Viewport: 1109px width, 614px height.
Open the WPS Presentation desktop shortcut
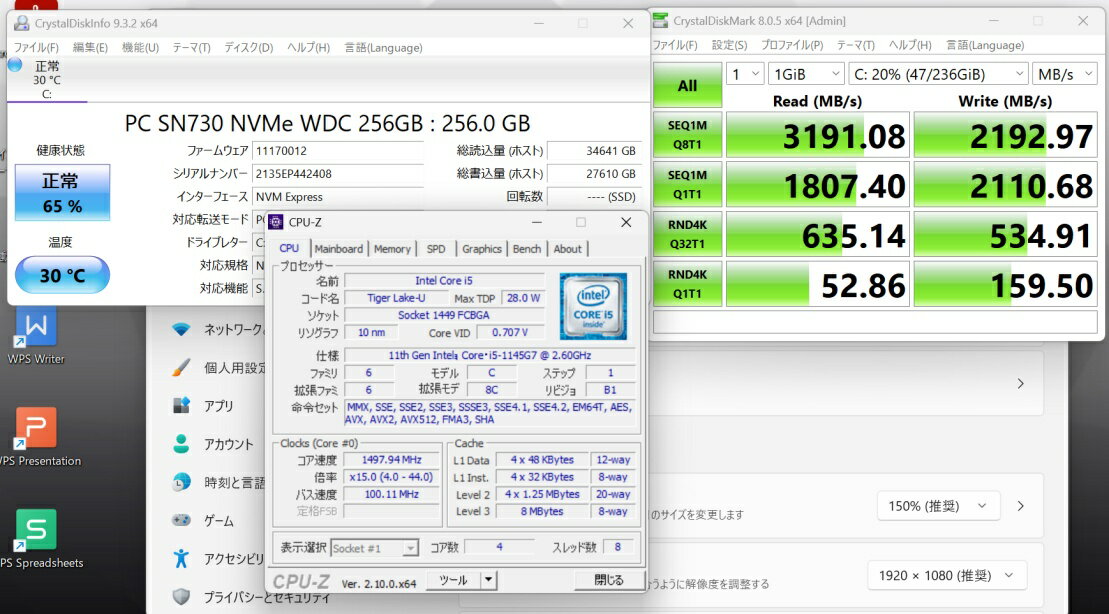36,429
